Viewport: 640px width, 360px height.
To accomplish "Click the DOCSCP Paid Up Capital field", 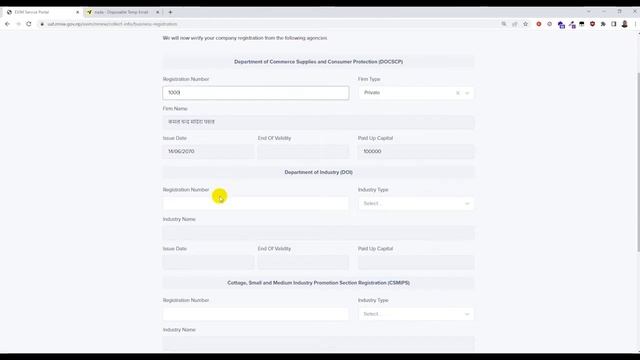I will (x=416, y=151).
